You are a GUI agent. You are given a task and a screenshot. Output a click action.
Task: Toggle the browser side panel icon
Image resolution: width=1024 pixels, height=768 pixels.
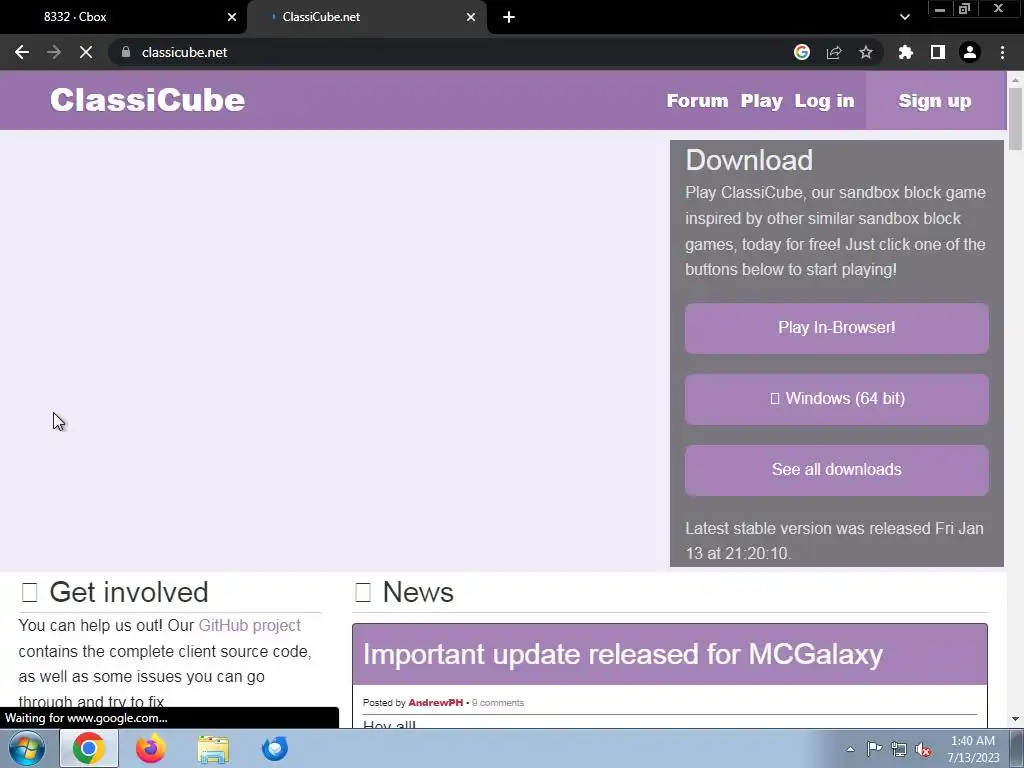938,52
